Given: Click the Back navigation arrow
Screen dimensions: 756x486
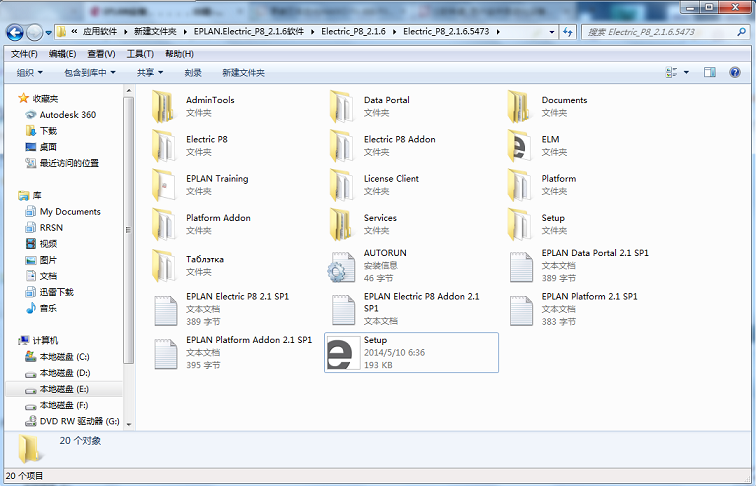Looking at the screenshot, I should click(17, 32).
